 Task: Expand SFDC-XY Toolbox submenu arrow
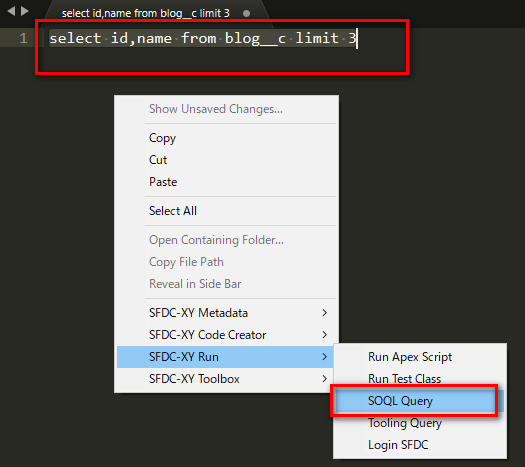click(x=324, y=379)
